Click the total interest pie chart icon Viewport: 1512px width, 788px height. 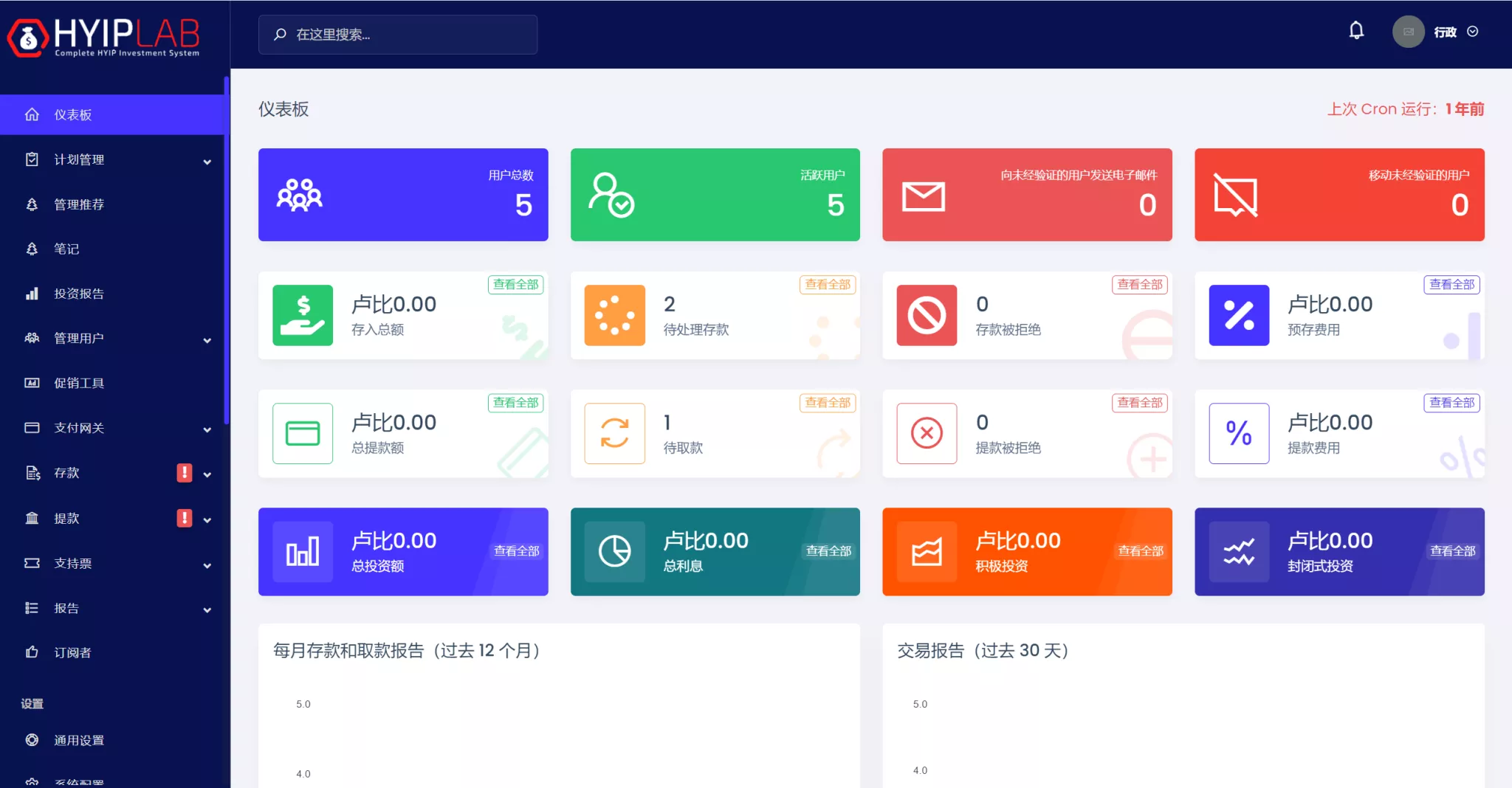click(614, 551)
